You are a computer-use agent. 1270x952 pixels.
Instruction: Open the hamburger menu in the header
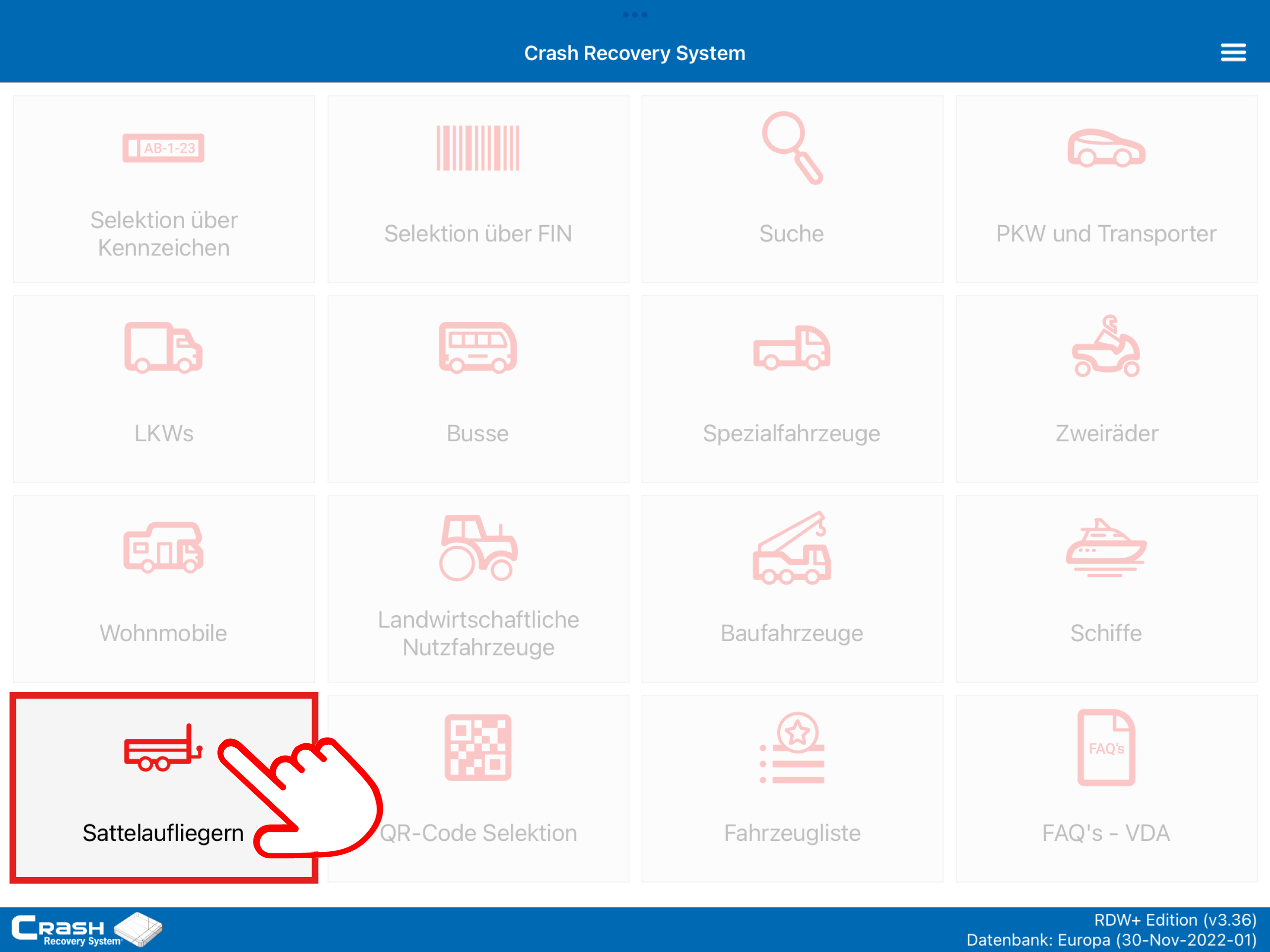(1233, 52)
